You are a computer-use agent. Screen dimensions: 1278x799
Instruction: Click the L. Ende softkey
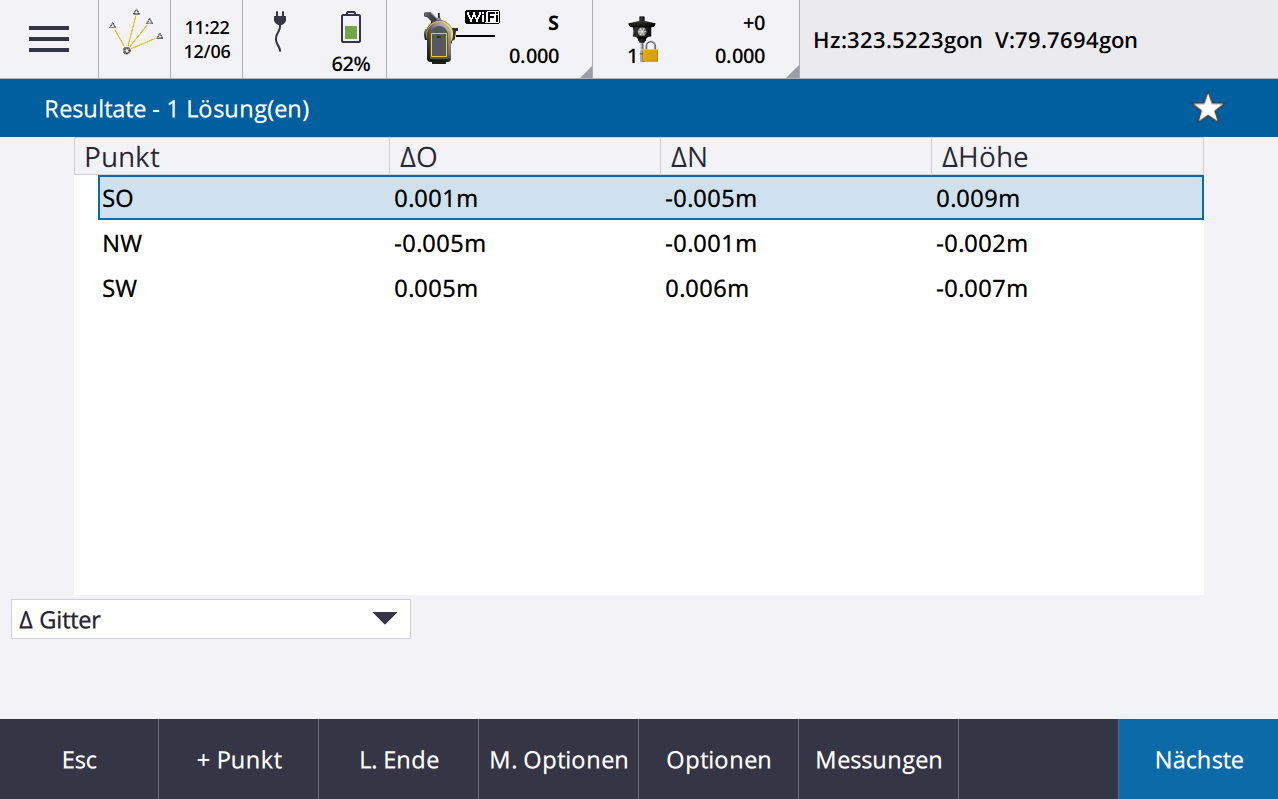(x=399, y=760)
